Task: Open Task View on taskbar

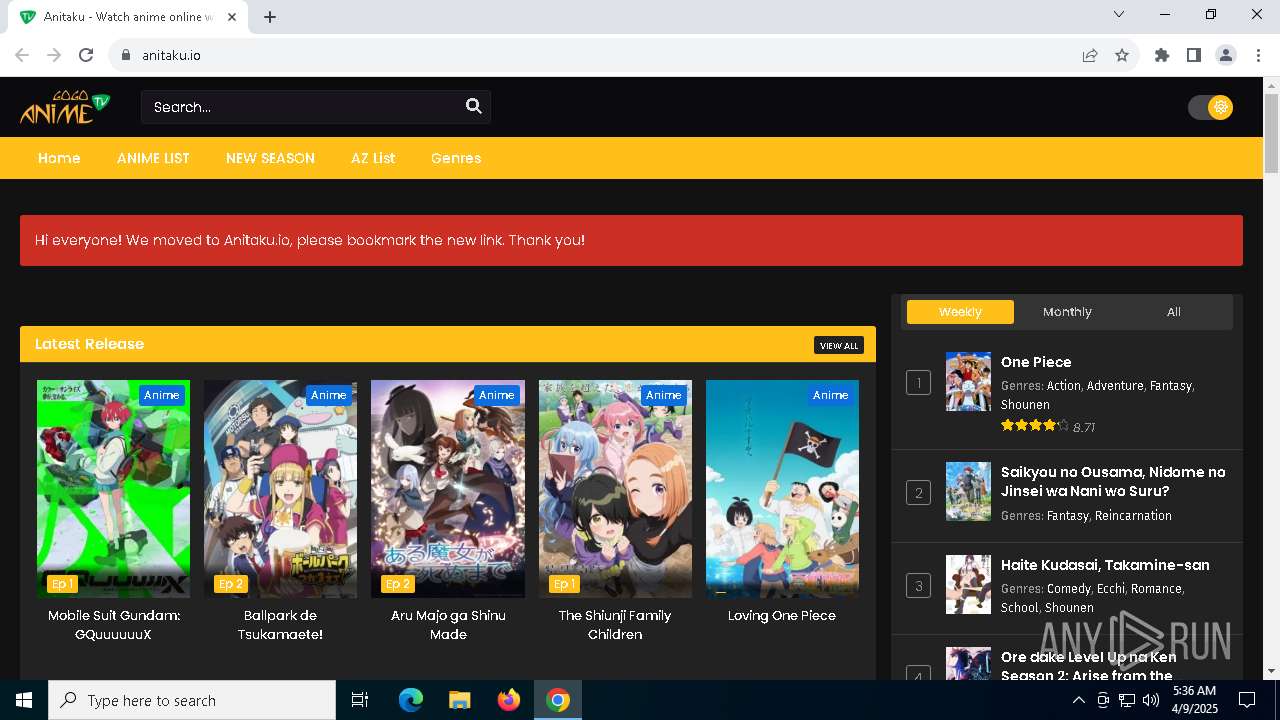Action: (360, 700)
